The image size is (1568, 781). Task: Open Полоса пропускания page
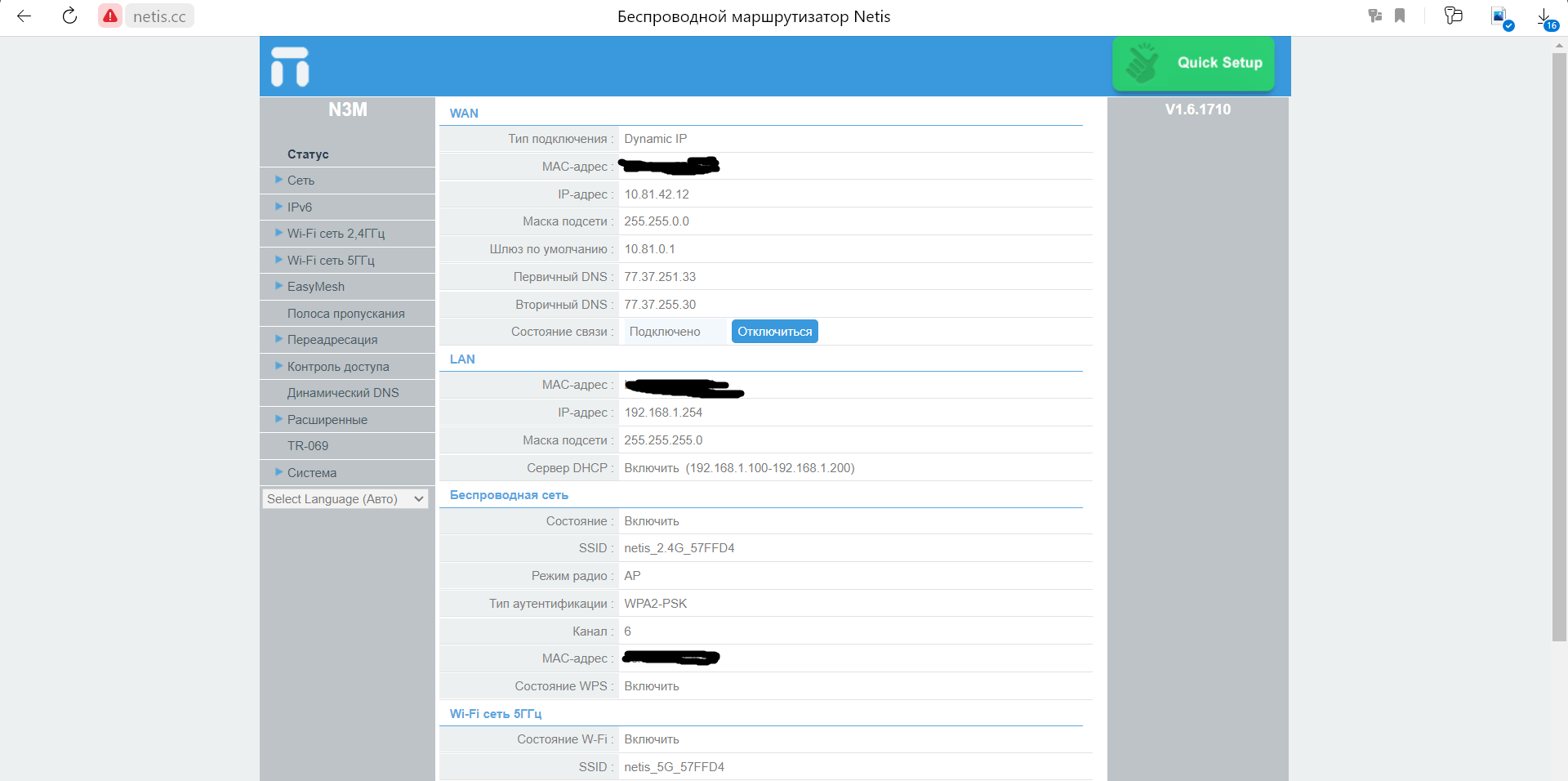(347, 314)
